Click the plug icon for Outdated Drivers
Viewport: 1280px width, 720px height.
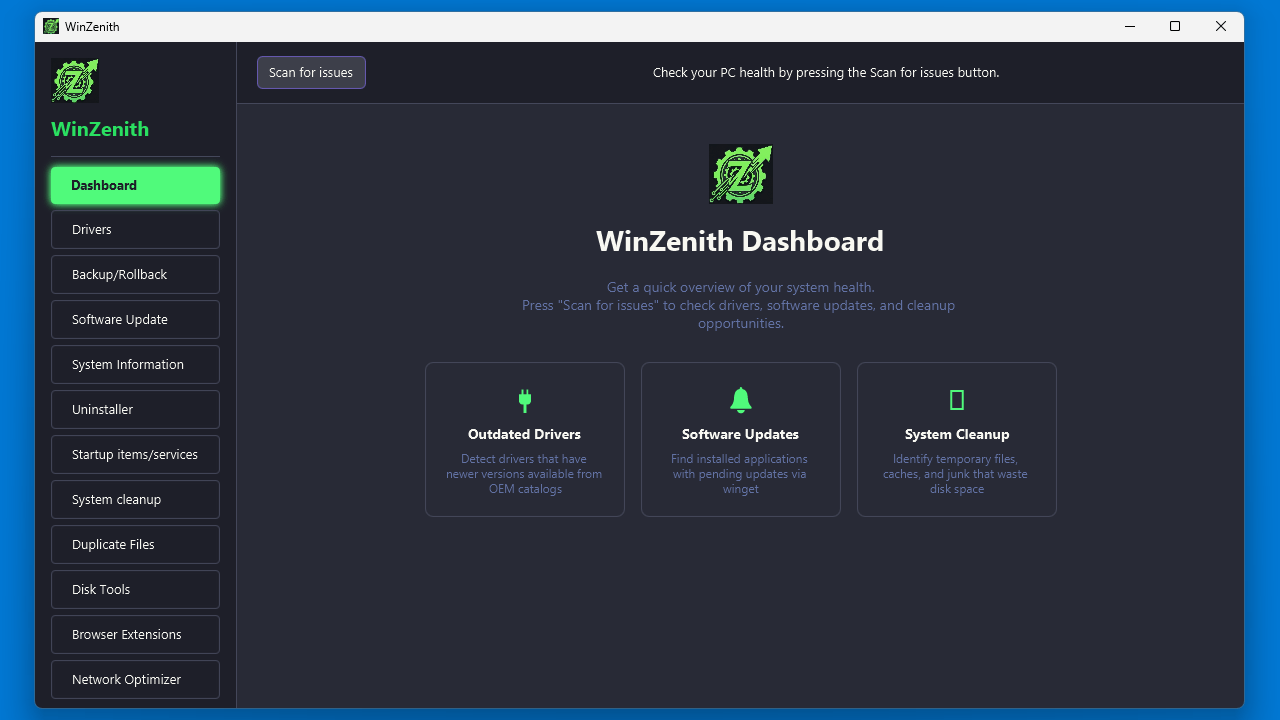(x=525, y=401)
